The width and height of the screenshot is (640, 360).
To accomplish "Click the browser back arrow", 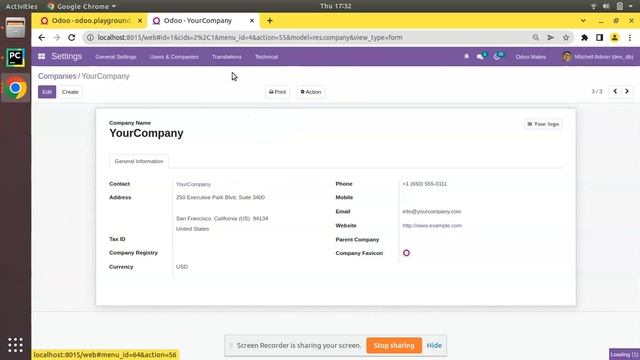I will [42, 38].
